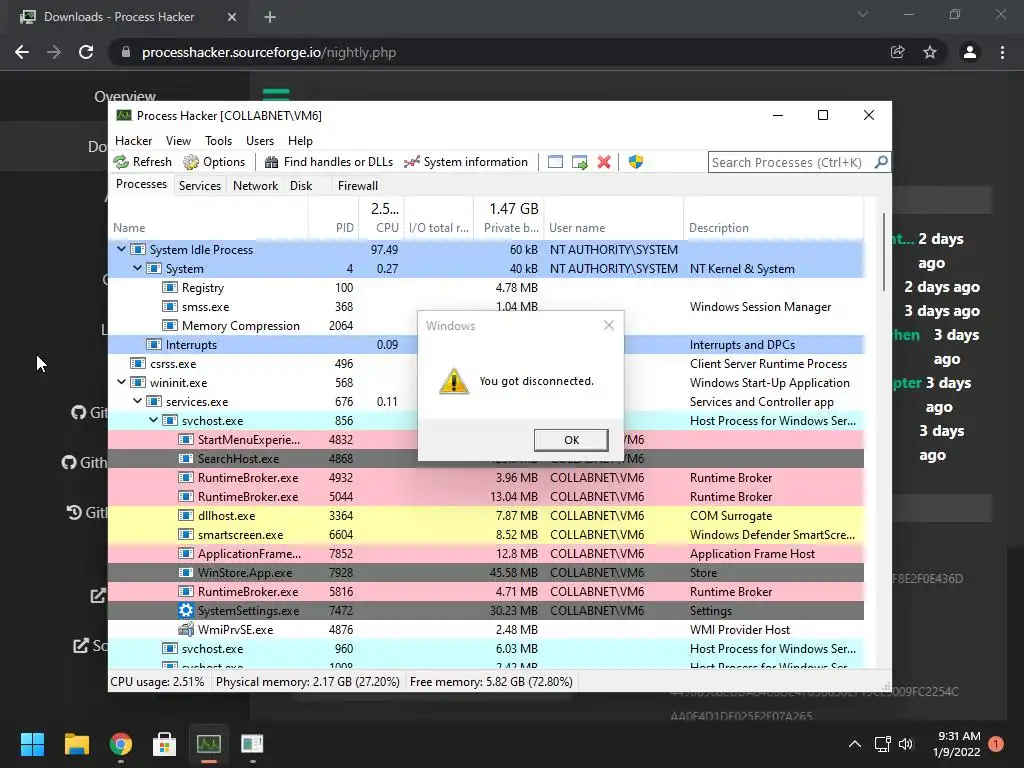Show hidden tray icons chevron

point(854,744)
